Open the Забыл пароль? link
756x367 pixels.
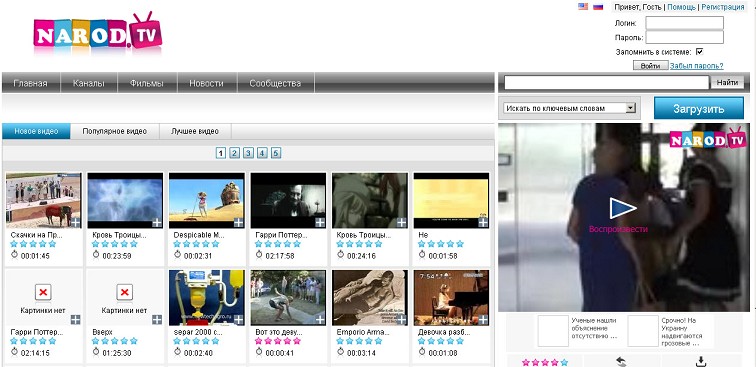(697, 66)
